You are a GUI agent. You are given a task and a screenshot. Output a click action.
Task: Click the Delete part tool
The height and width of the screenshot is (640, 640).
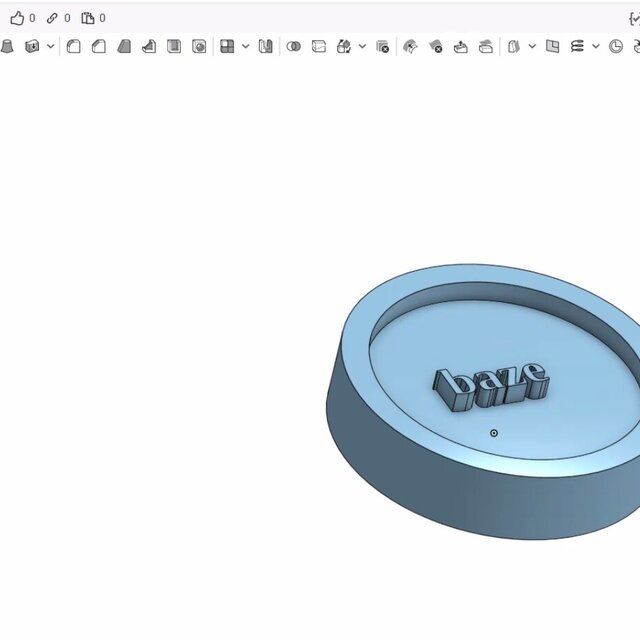[x=382, y=46]
